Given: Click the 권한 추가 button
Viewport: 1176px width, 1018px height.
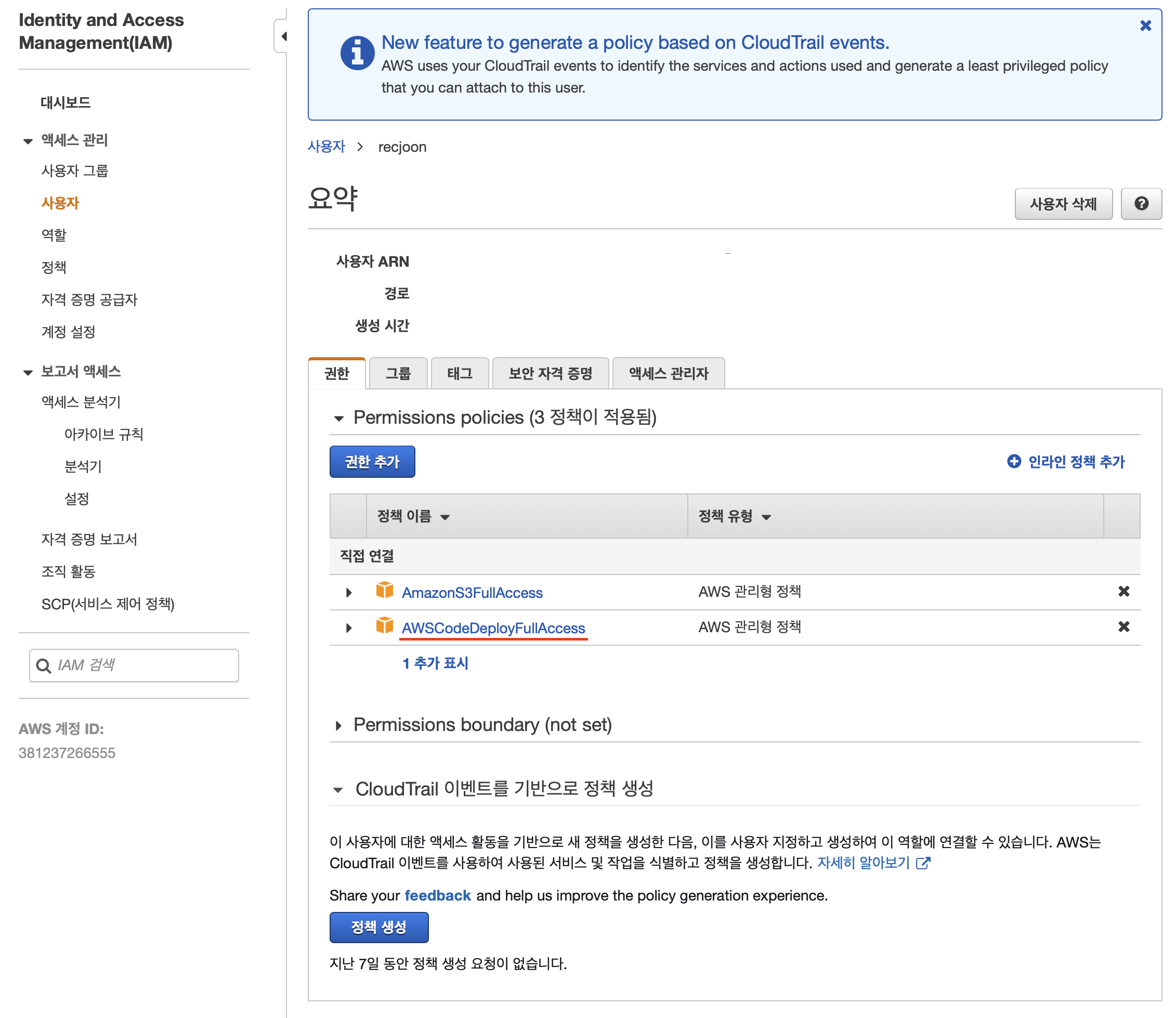Looking at the screenshot, I should click(372, 462).
